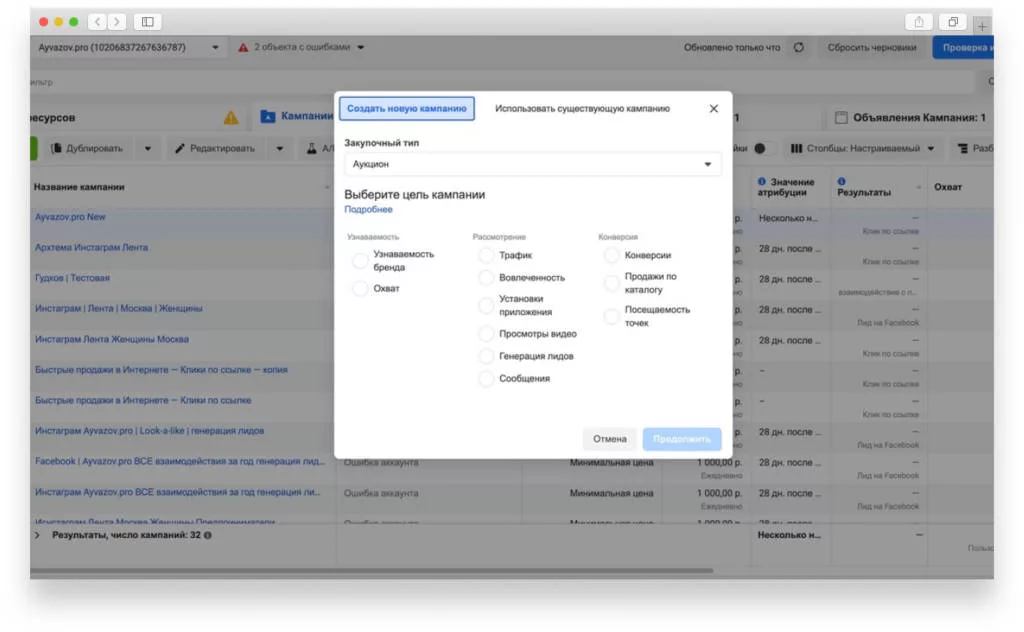1024x632 pixels.
Task: Open the 'Столбцы: Настраиваемый' dropdown
Action: [863, 148]
